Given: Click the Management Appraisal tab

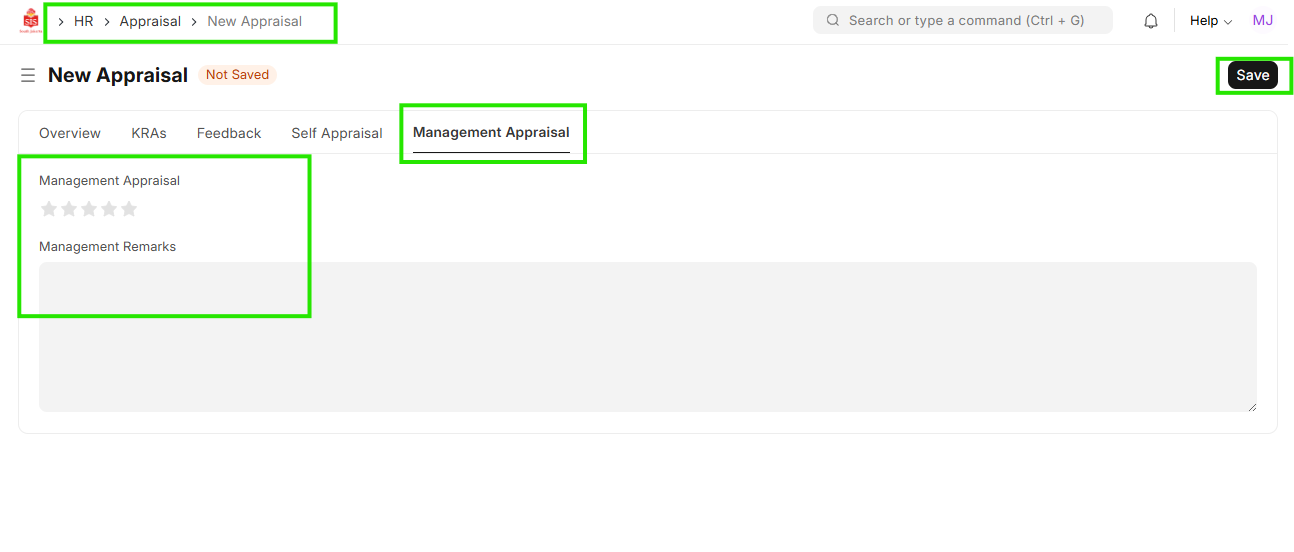Looking at the screenshot, I should coord(491,132).
